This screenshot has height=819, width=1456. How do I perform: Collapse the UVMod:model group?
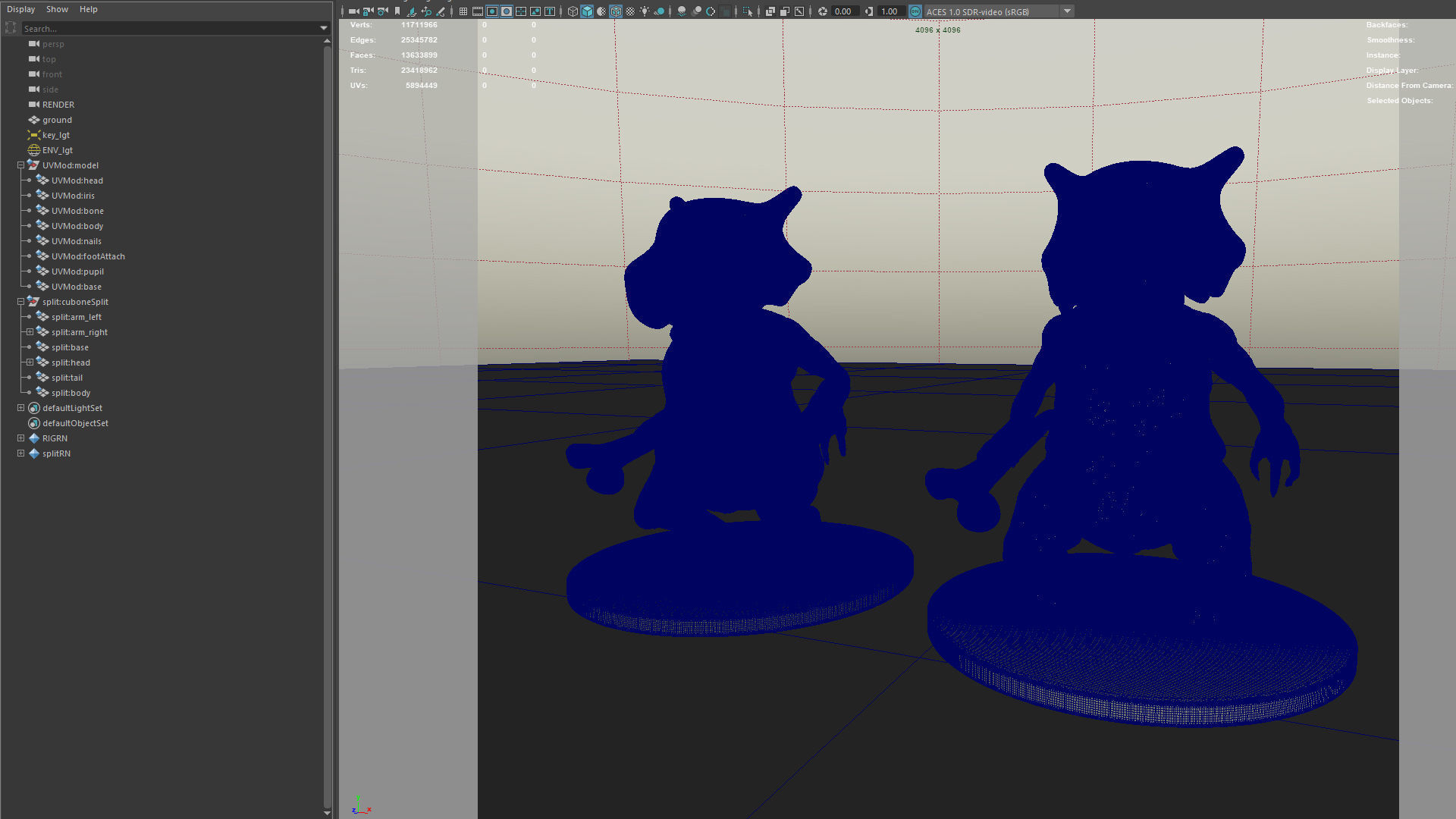click(21, 165)
